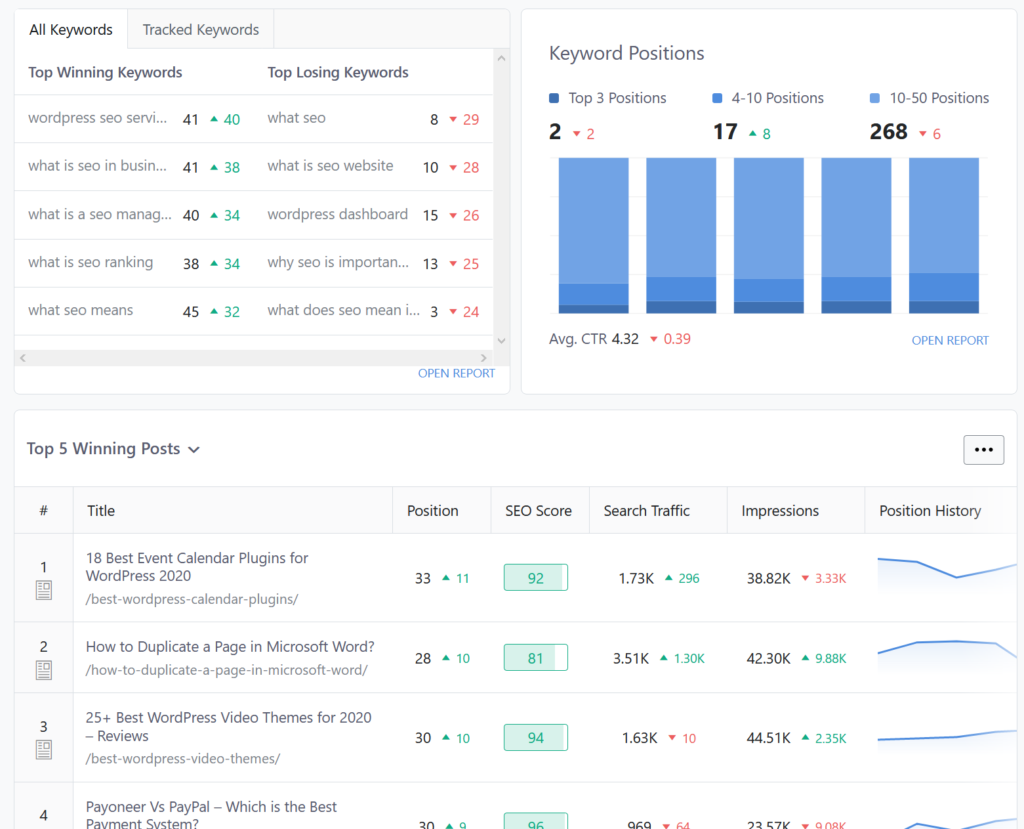The image size is (1024, 829).
Task: Select winning keyword 'what seo means'
Action: coord(80,310)
